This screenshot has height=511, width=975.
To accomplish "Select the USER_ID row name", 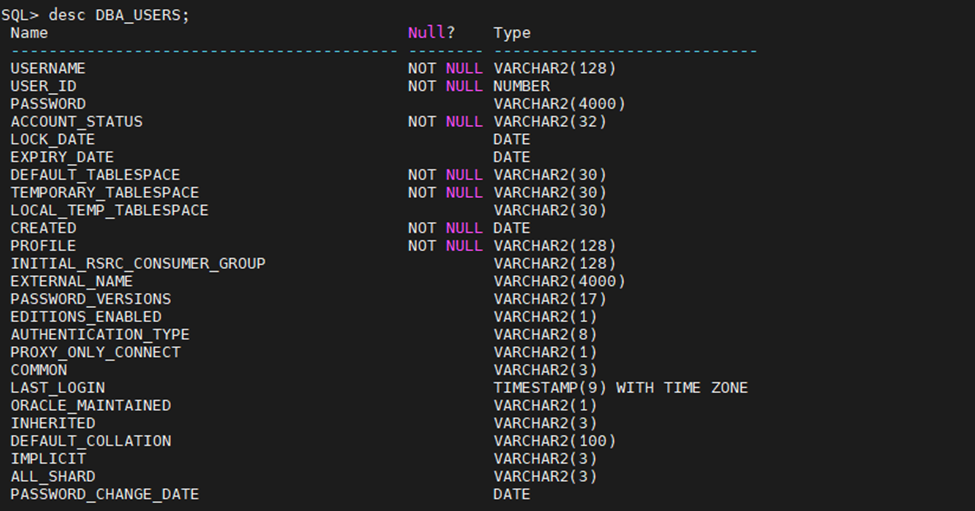I will pyautogui.click(x=43, y=86).
